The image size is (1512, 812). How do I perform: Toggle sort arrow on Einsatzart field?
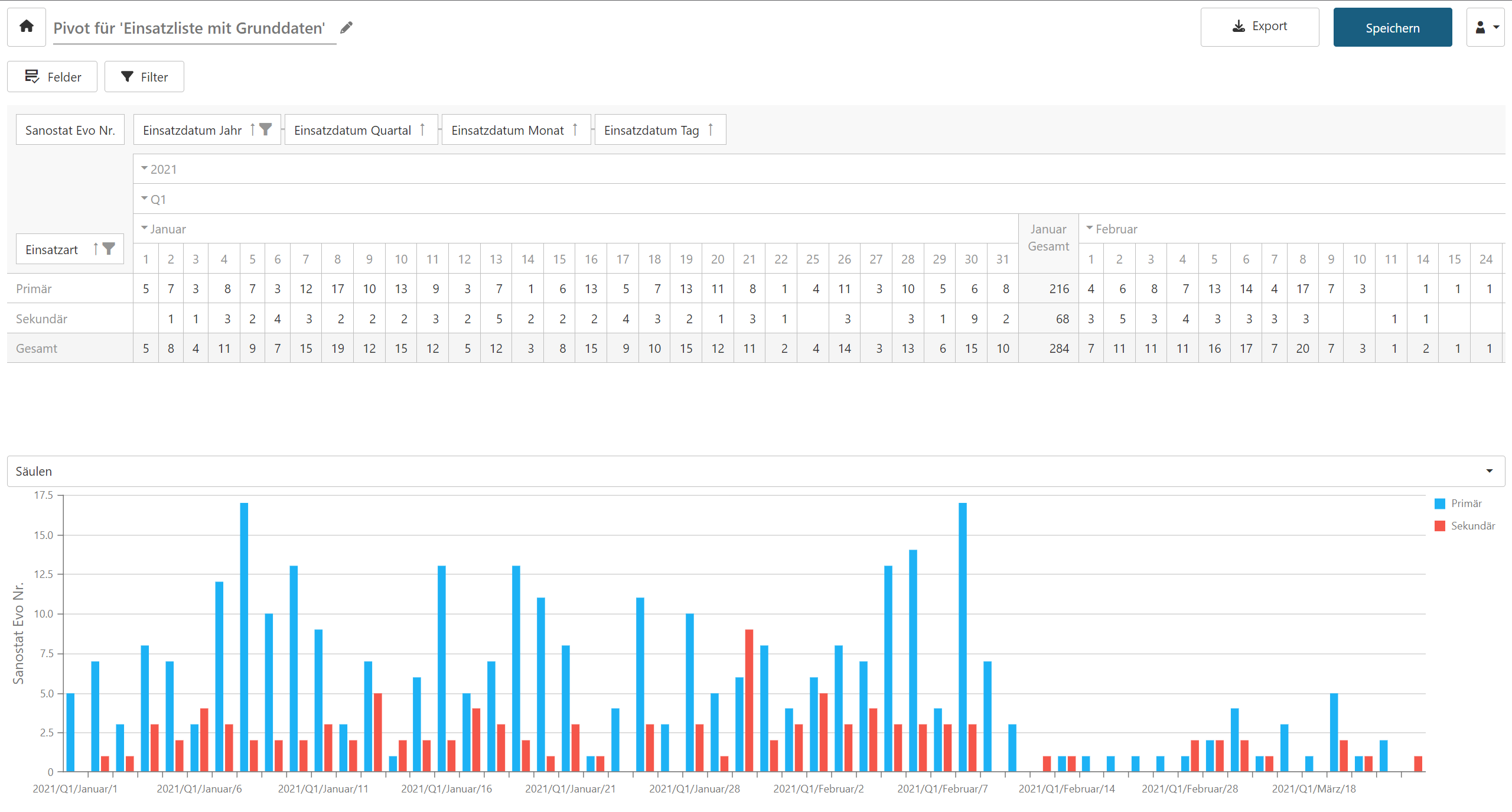(x=96, y=249)
